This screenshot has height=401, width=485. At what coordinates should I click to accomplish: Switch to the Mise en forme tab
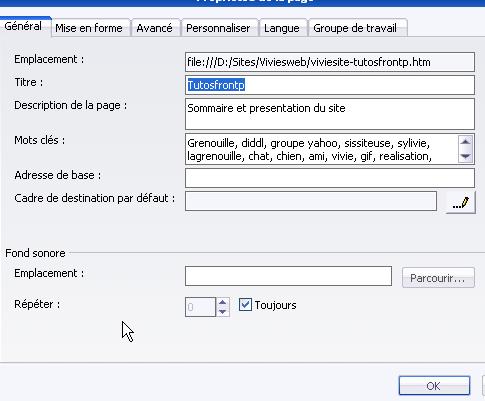click(x=89, y=28)
